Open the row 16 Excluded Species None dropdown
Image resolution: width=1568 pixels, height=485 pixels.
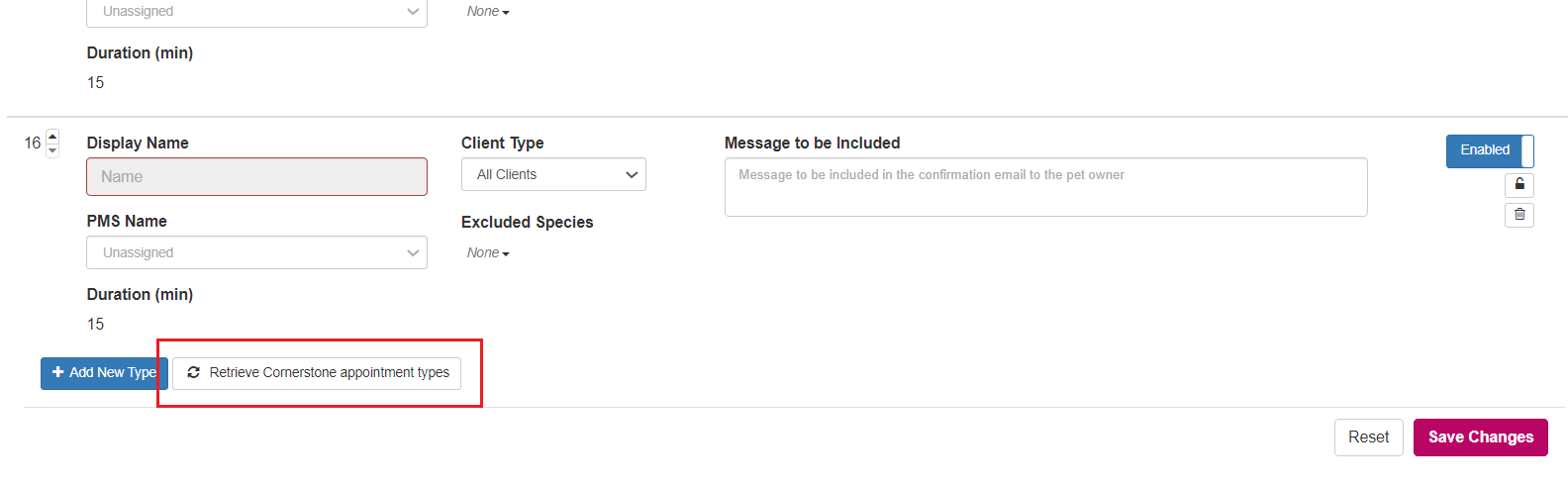488,253
